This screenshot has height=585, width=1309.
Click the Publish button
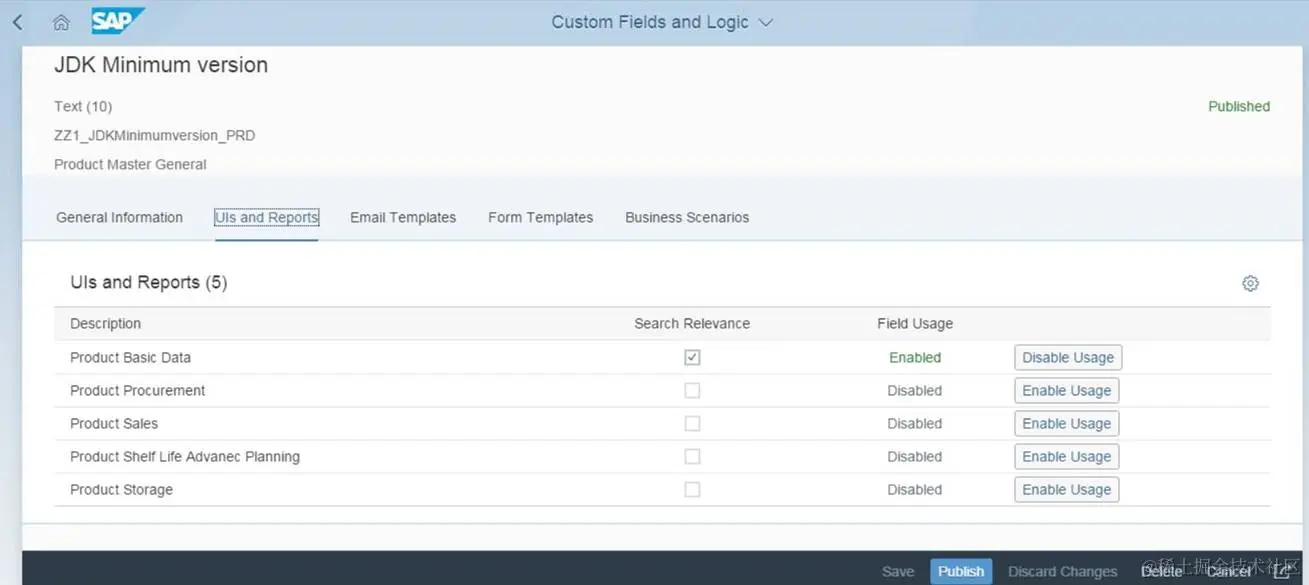tap(961, 571)
